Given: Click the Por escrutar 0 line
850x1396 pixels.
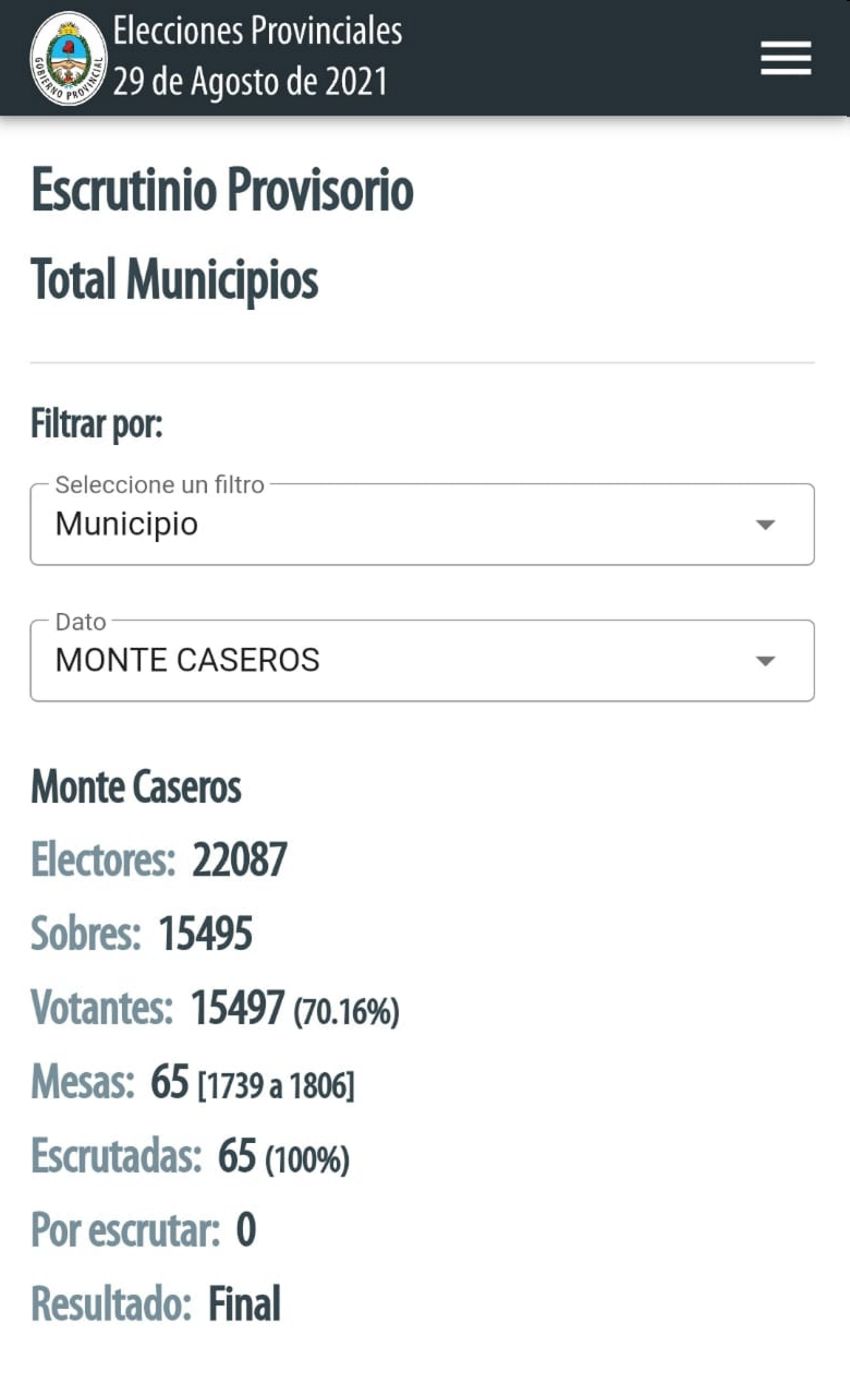Looking at the screenshot, I should (x=143, y=1230).
